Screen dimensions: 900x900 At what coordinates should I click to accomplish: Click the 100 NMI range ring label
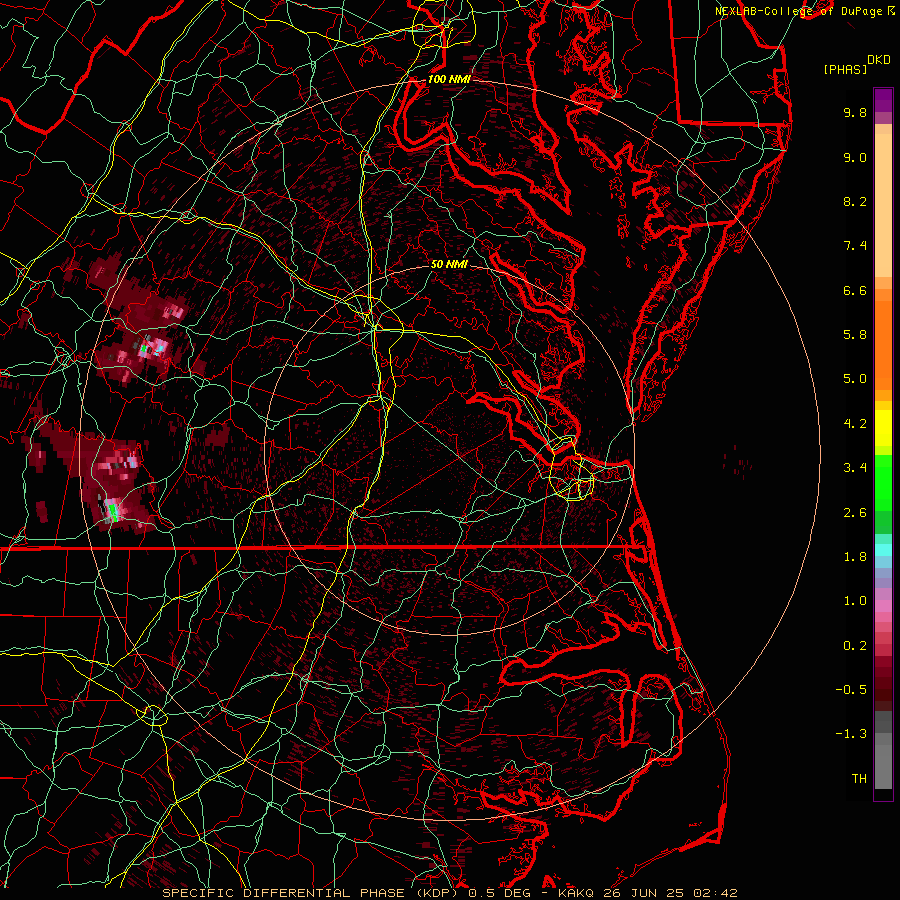(x=449, y=79)
